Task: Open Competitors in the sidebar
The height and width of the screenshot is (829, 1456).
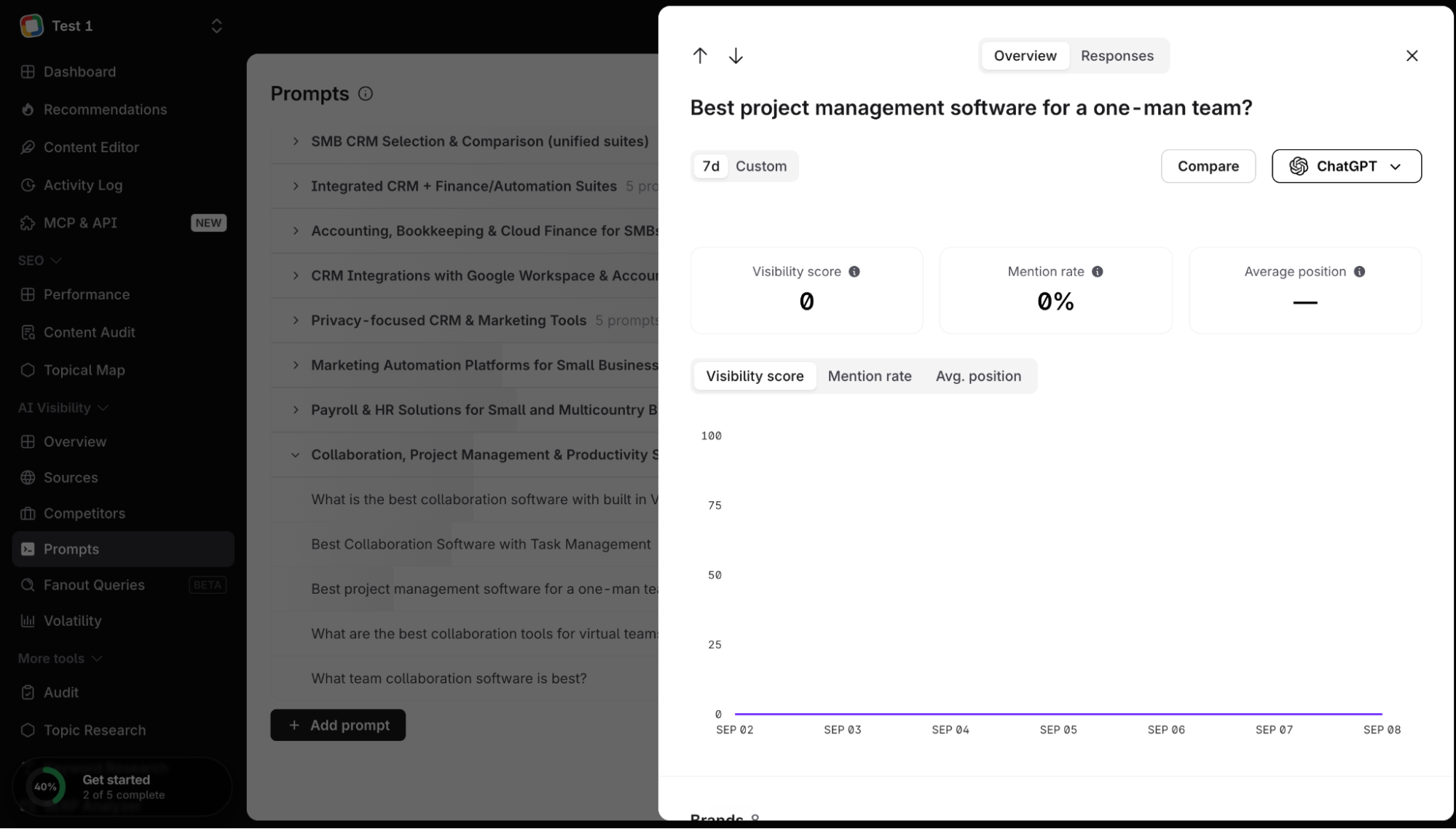Action: tap(122, 514)
